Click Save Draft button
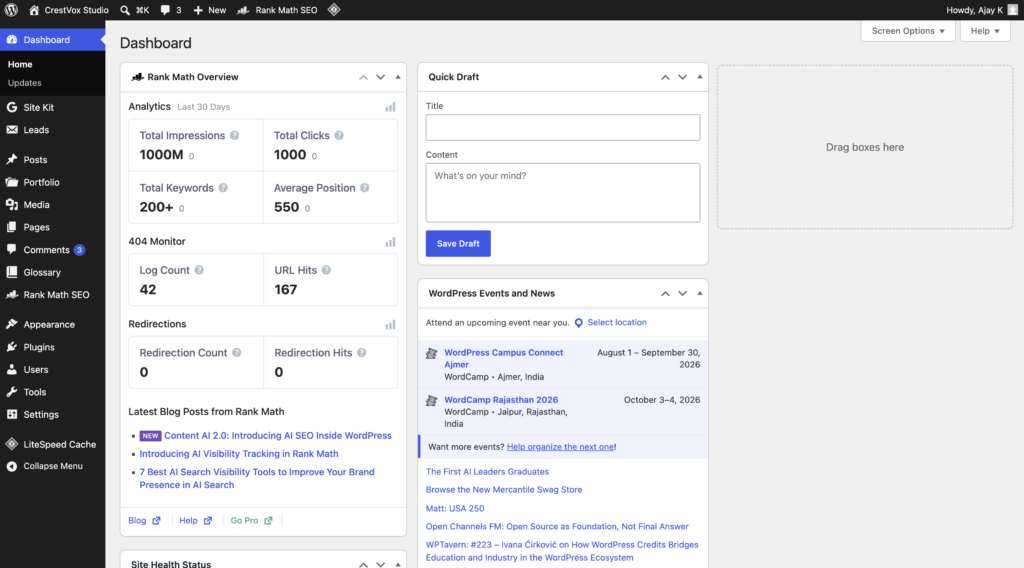Image resolution: width=1024 pixels, height=568 pixels. pos(458,244)
